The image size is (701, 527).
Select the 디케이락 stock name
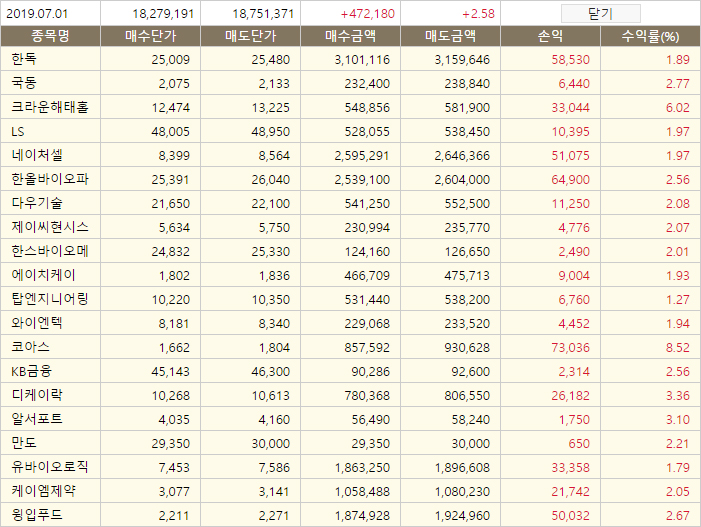click(x=37, y=395)
